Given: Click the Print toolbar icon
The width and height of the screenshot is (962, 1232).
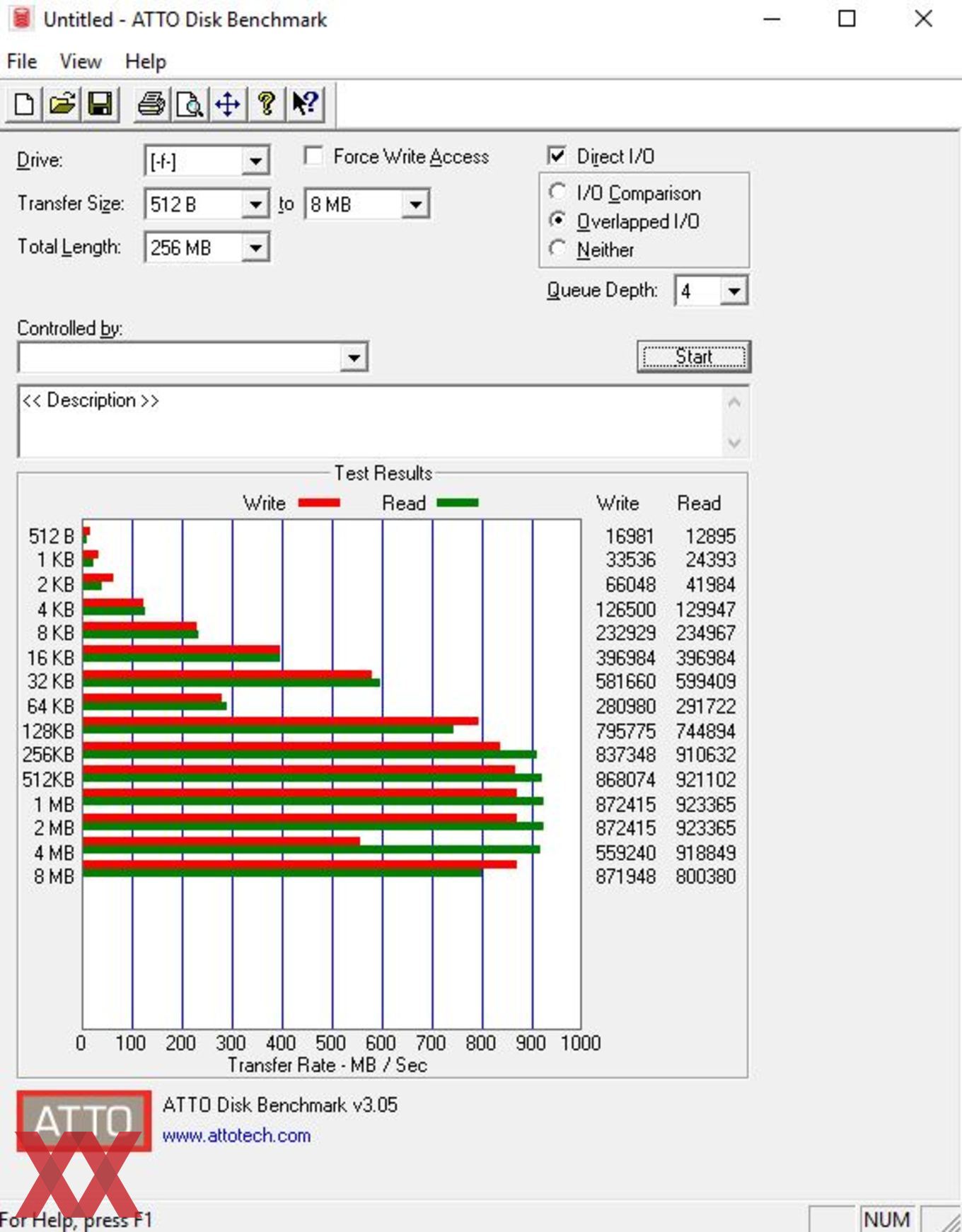Looking at the screenshot, I should pos(151,104).
